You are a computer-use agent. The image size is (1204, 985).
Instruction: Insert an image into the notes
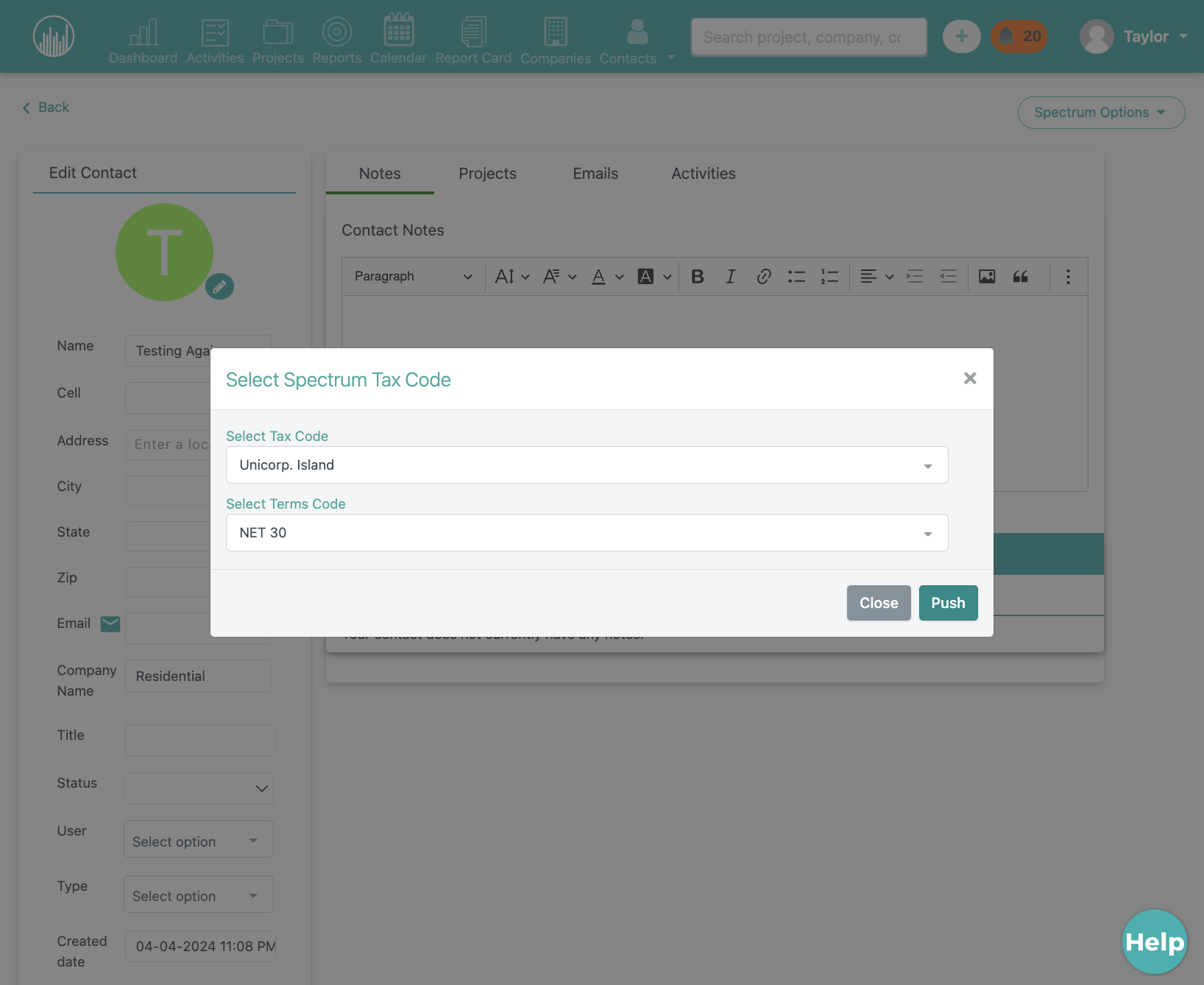pyautogui.click(x=987, y=276)
